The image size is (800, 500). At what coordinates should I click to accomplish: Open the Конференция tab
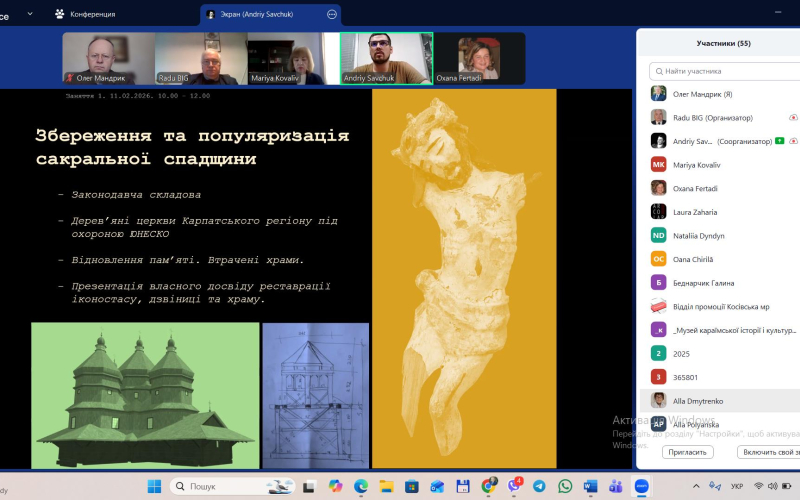[85, 14]
